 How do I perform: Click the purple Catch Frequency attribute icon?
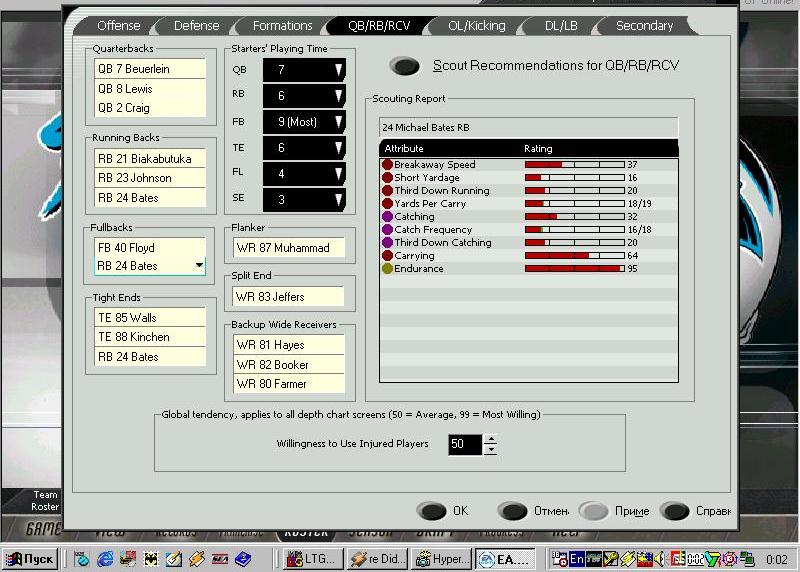[387, 229]
